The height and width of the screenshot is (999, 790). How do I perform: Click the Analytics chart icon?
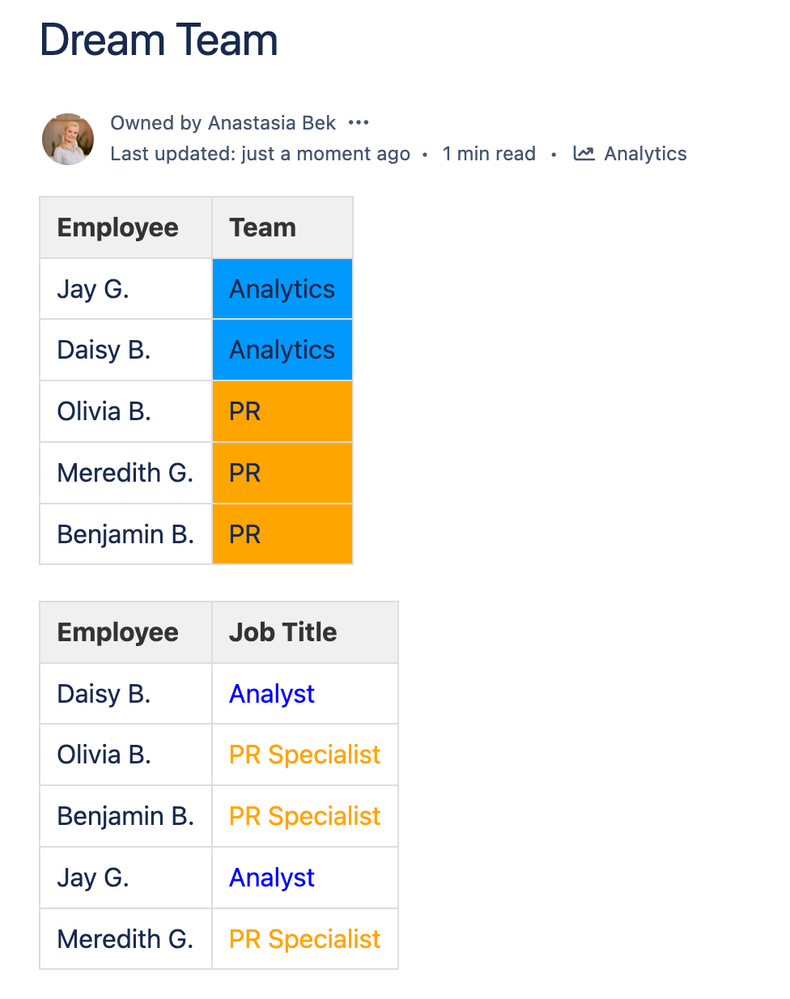[584, 154]
